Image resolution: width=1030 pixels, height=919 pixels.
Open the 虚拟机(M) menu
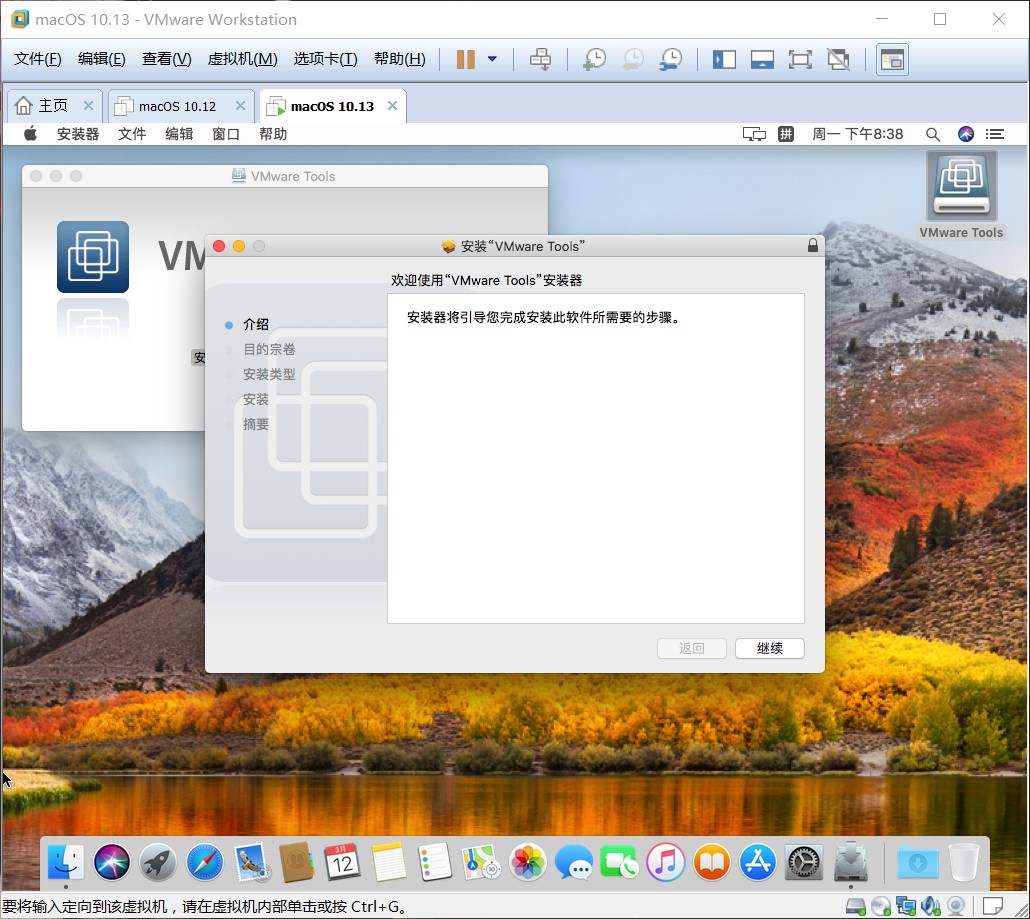click(242, 59)
